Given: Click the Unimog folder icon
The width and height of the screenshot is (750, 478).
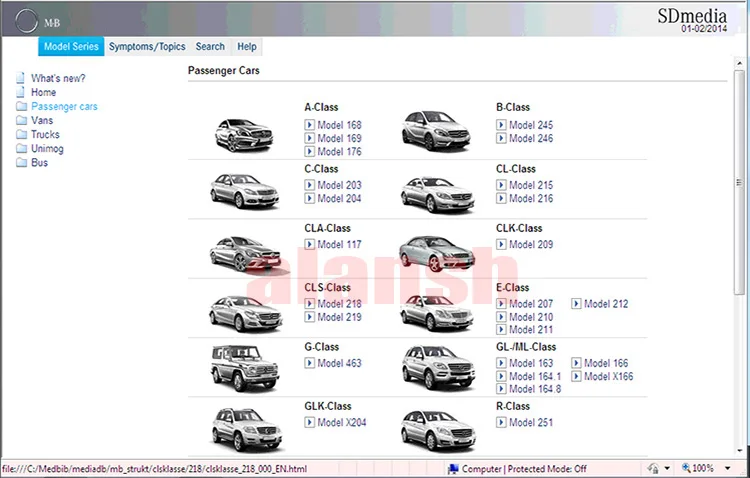Looking at the screenshot, I should click(x=22, y=148).
